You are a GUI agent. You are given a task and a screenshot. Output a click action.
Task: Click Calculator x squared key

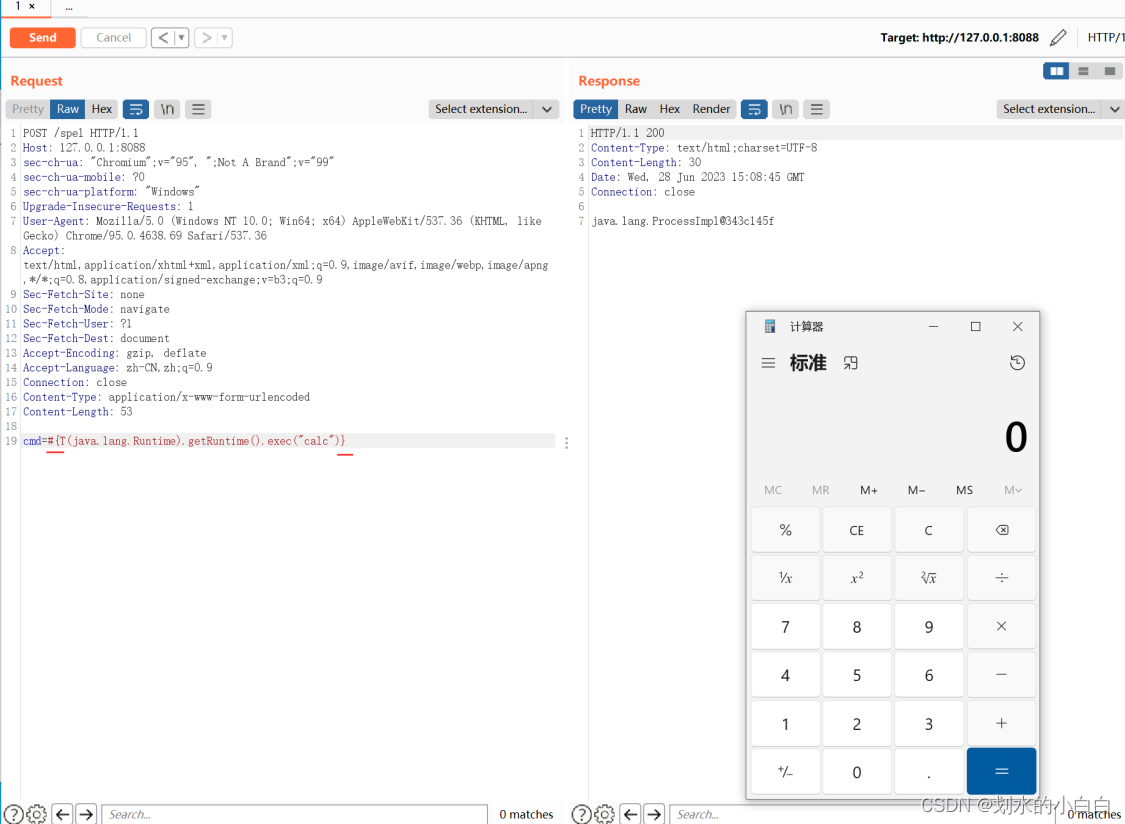coord(857,578)
